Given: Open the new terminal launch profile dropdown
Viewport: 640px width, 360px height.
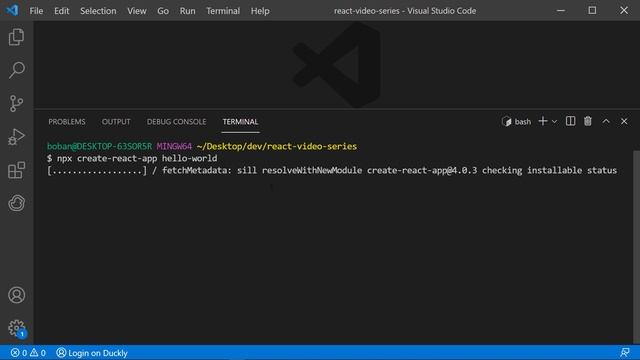Looking at the screenshot, I should [554, 122].
